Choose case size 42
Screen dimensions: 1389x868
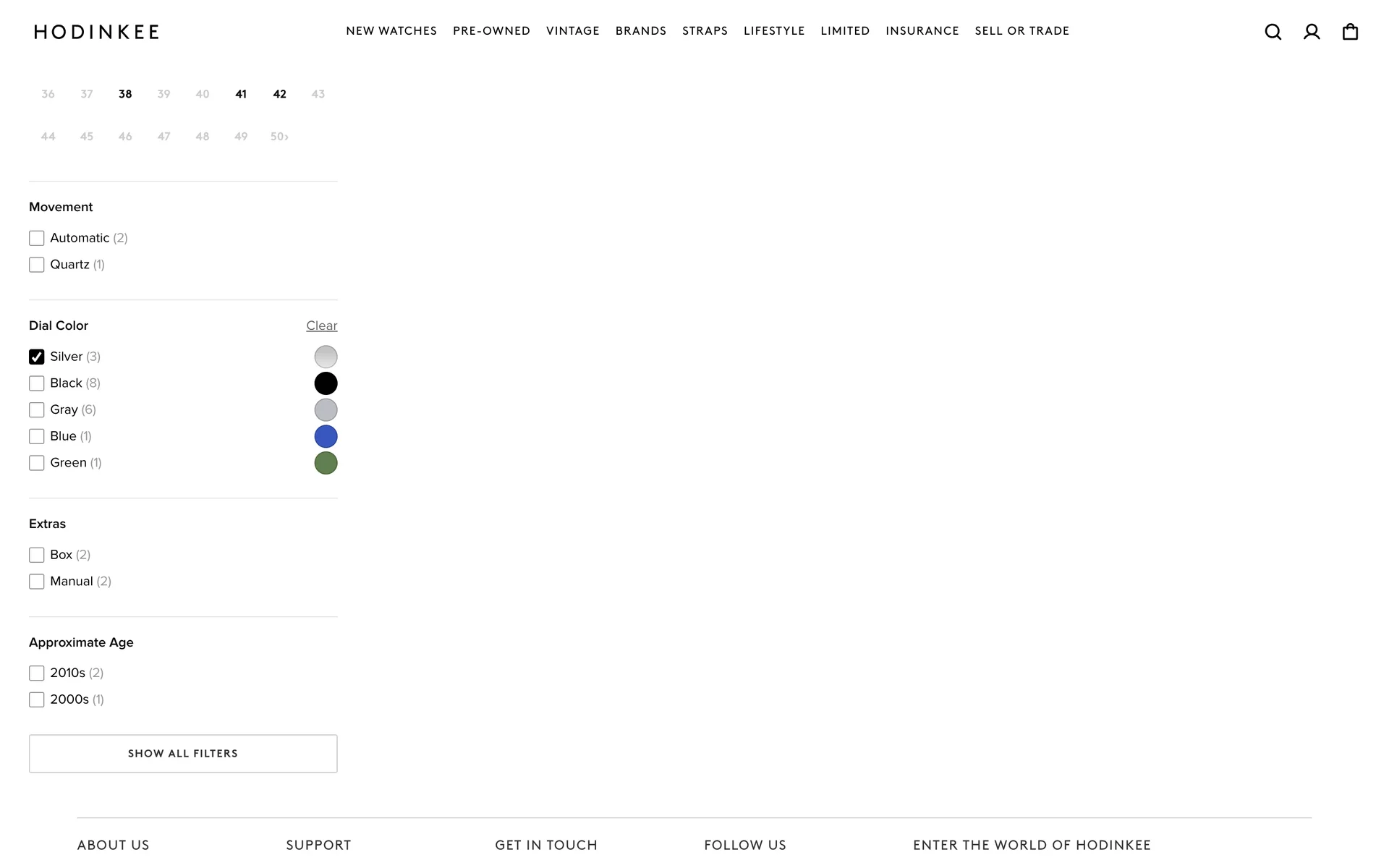point(279,94)
